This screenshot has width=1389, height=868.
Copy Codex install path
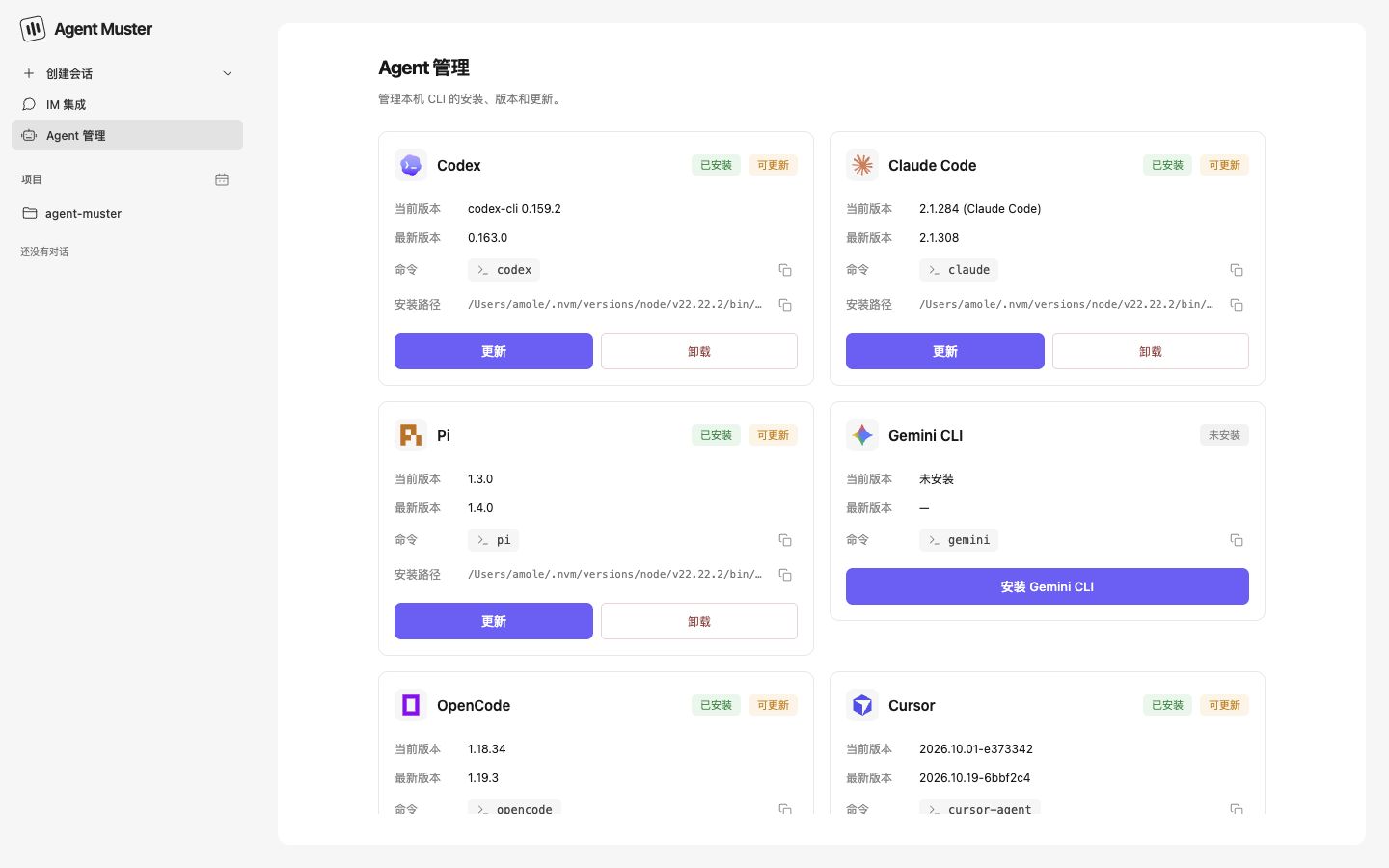click(x=785, y=305)
